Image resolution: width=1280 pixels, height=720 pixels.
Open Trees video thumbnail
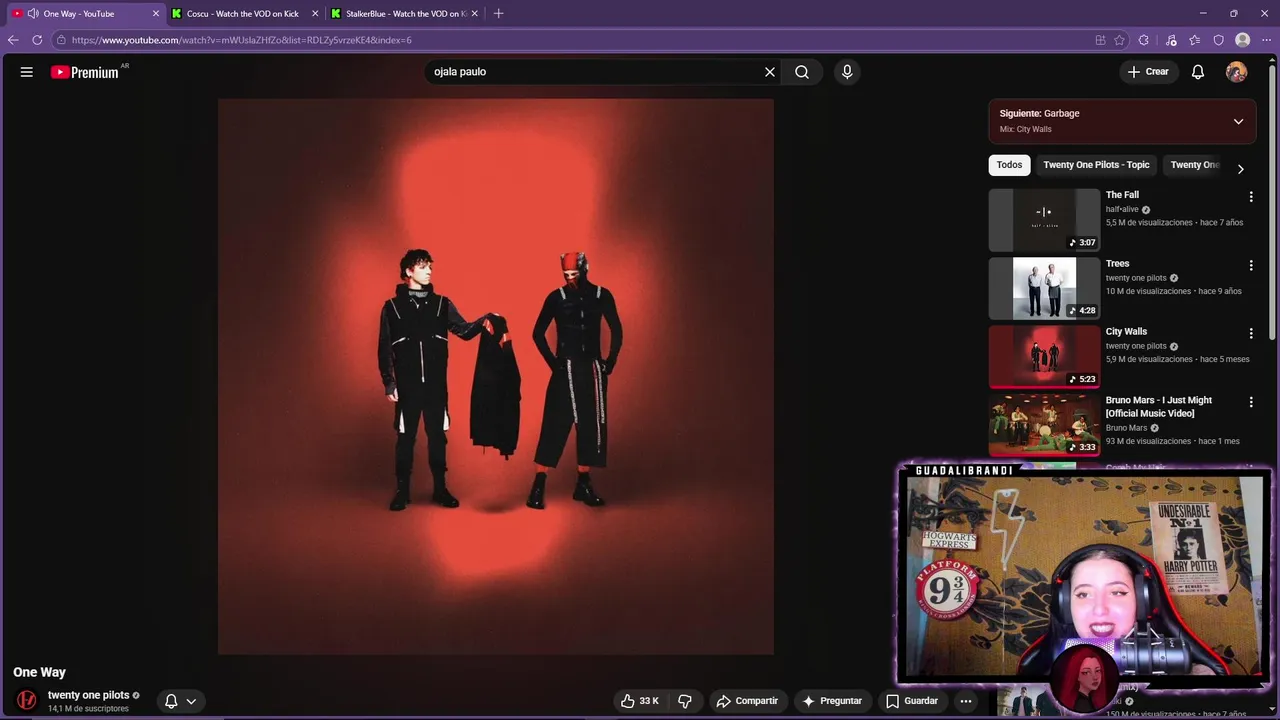[x=1044, y=288]
